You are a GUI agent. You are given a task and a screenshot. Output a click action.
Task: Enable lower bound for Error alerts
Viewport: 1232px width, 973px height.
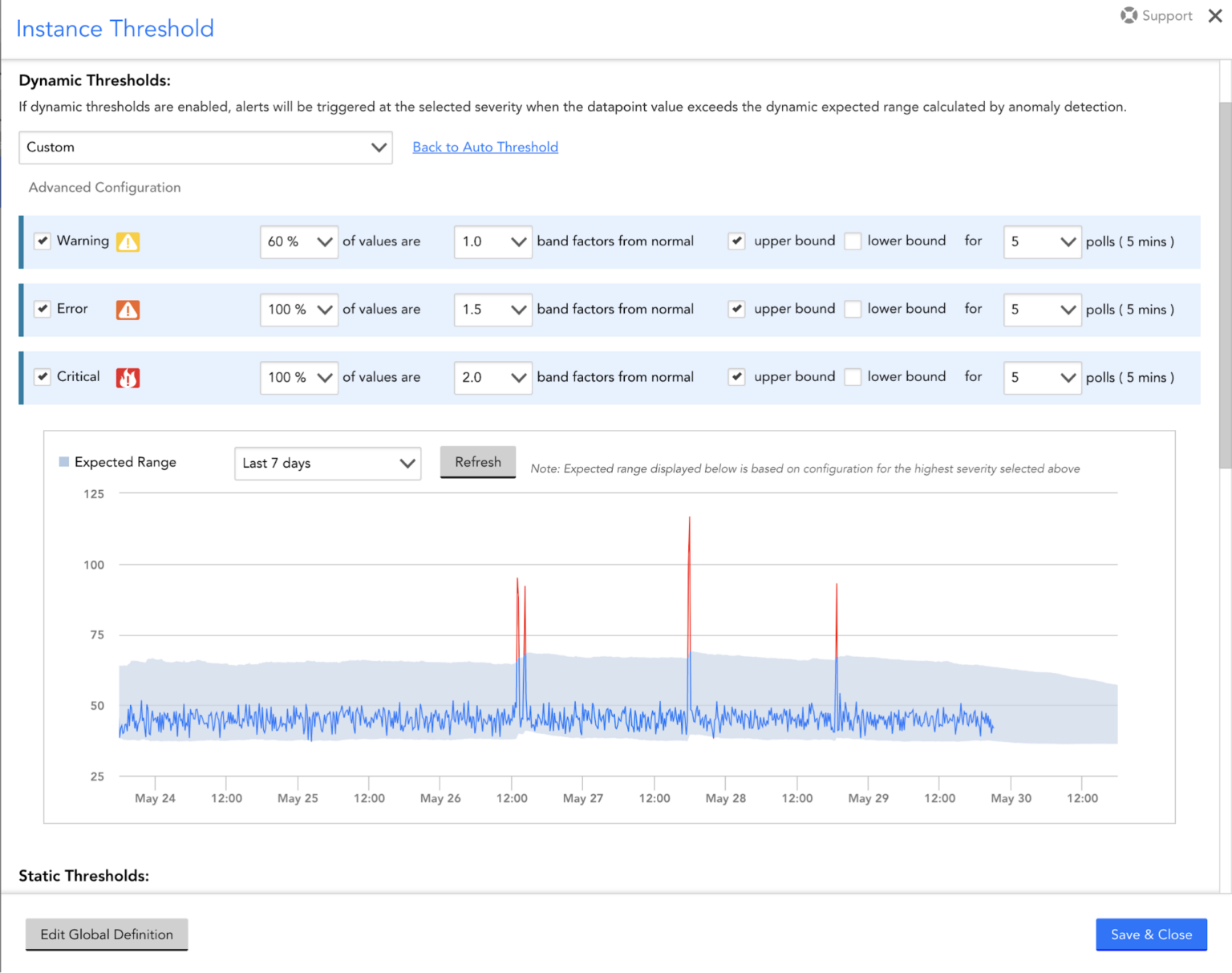tap(853, 309)
